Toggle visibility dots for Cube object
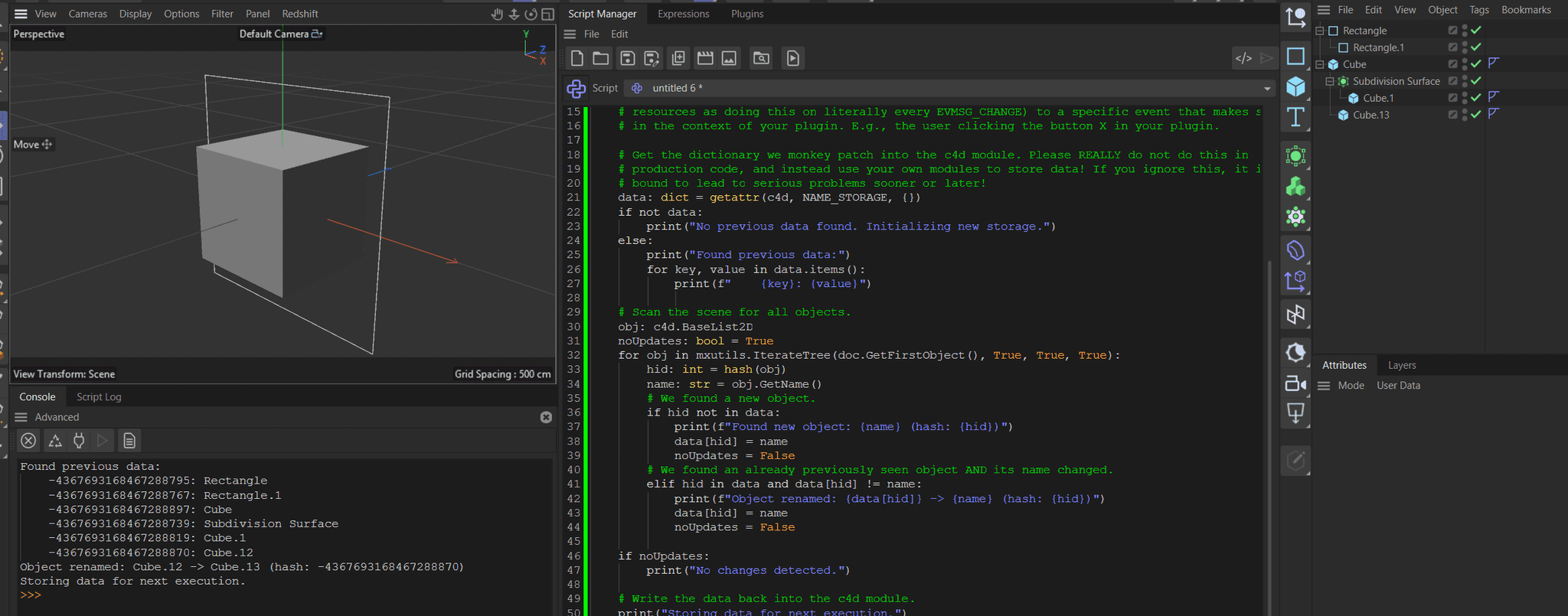This screenshot has height=616, width=1568. pyautogui.click(x=1465, y=64)
